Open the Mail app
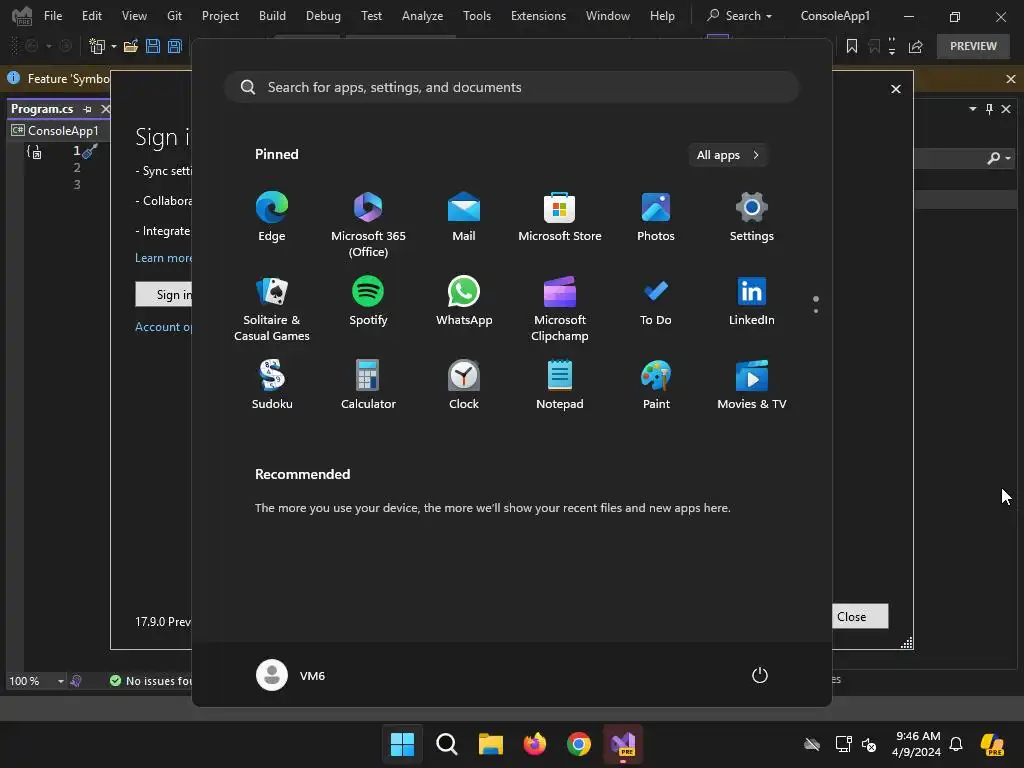The height and width of the screenshot is (768, 1024). tap(464, 217)
